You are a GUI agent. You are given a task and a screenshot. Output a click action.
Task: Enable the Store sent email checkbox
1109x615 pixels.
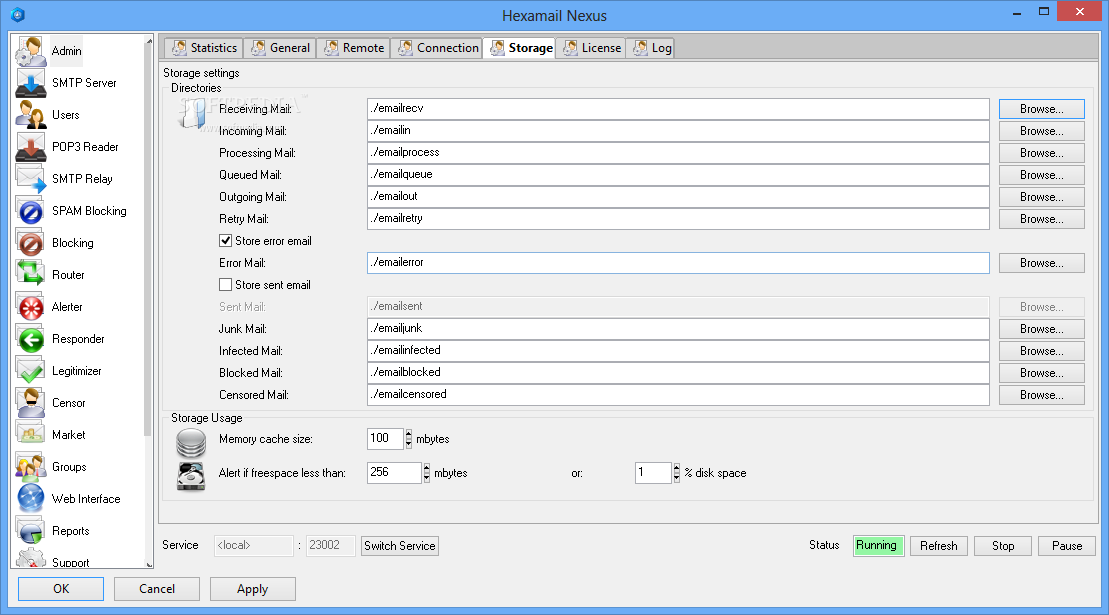[226, 285]
